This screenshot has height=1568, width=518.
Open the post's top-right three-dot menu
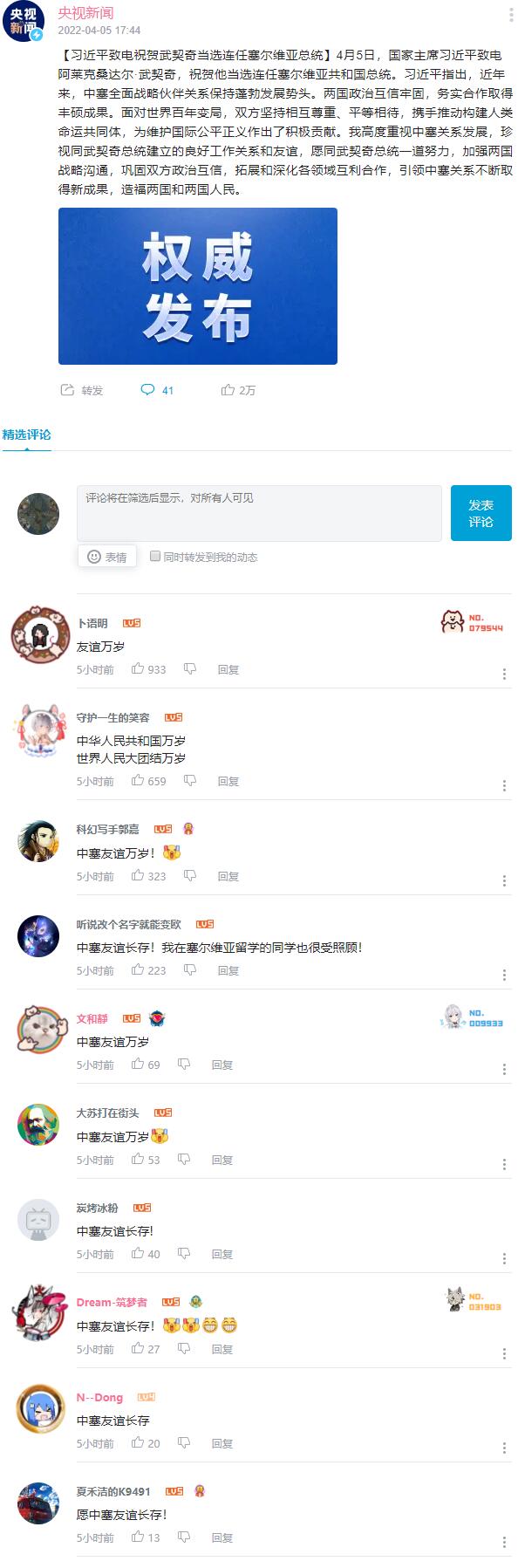coord(511,16)
